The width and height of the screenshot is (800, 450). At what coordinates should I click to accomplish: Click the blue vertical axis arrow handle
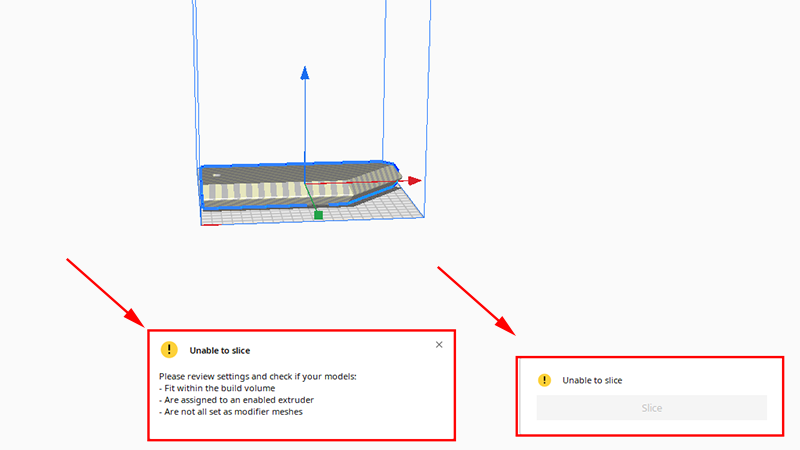pyautogui.click(x=305, y=73)
